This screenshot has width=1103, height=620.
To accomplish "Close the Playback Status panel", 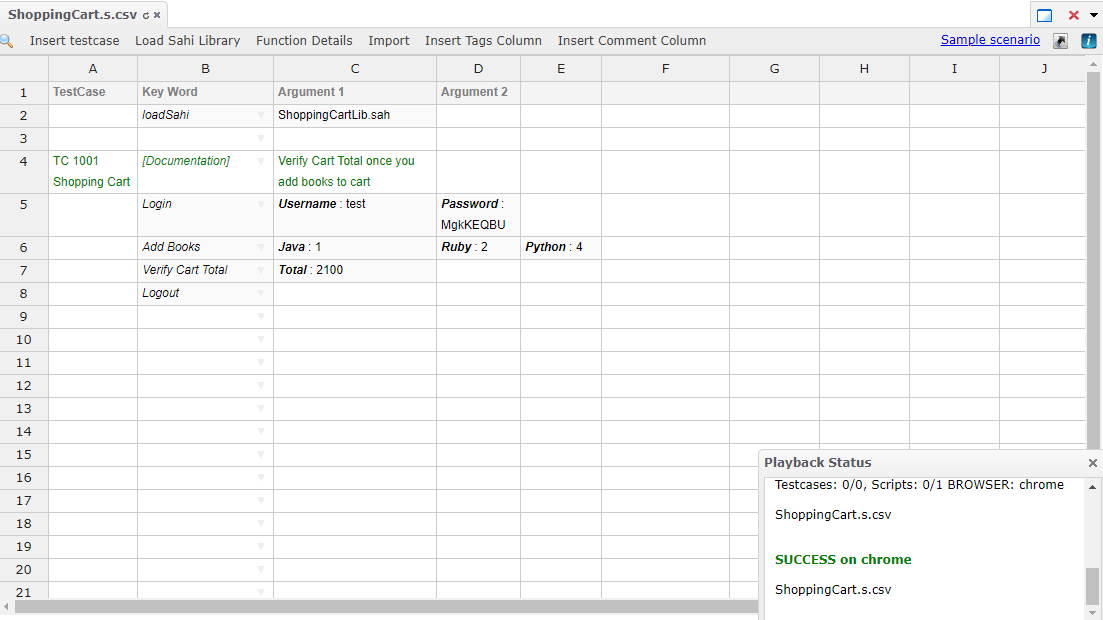I will (x=1092, y=463).
